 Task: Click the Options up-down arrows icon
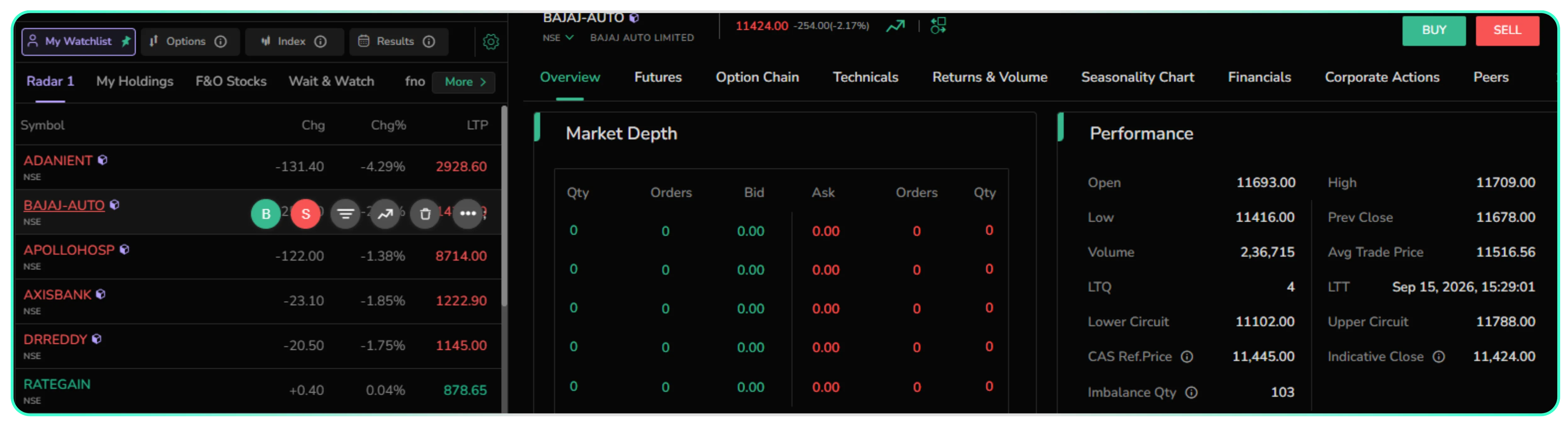[153, 41]
